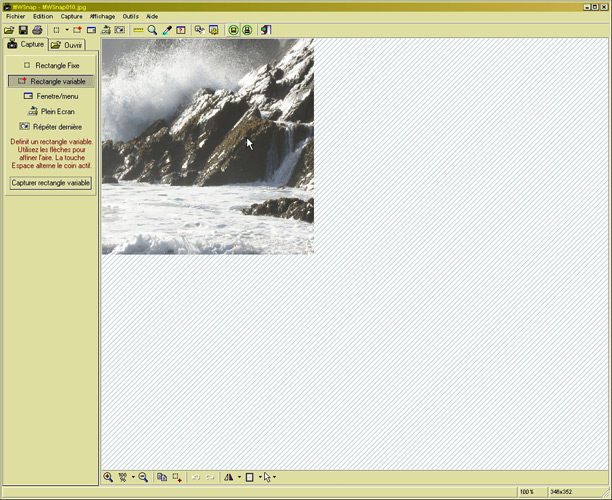
Task: Click the zoom in magnifier in bottom toolbar
Action: (x=108, y=478)
